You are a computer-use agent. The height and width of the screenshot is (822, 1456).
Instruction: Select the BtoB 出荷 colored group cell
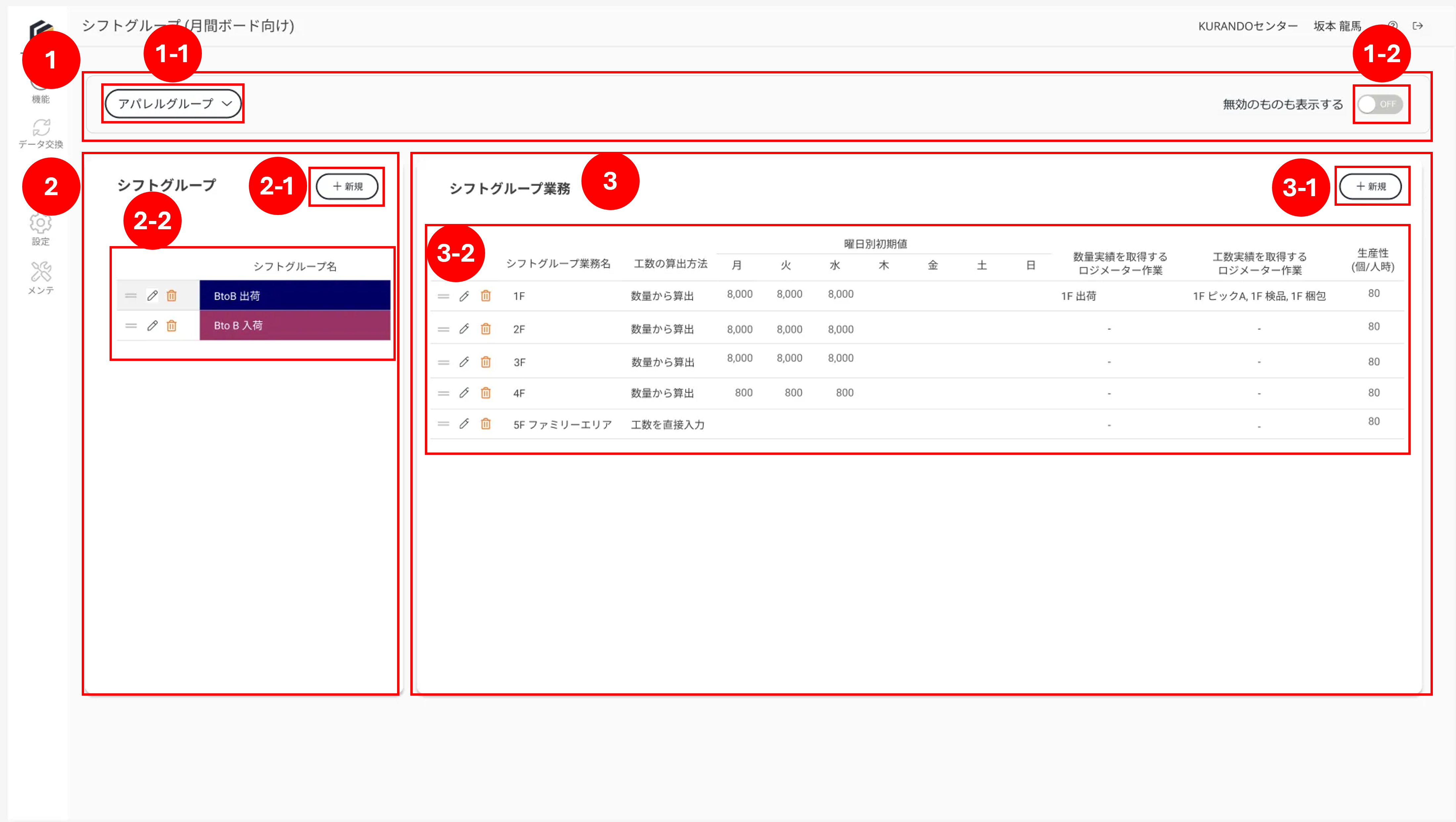(295, 295)
